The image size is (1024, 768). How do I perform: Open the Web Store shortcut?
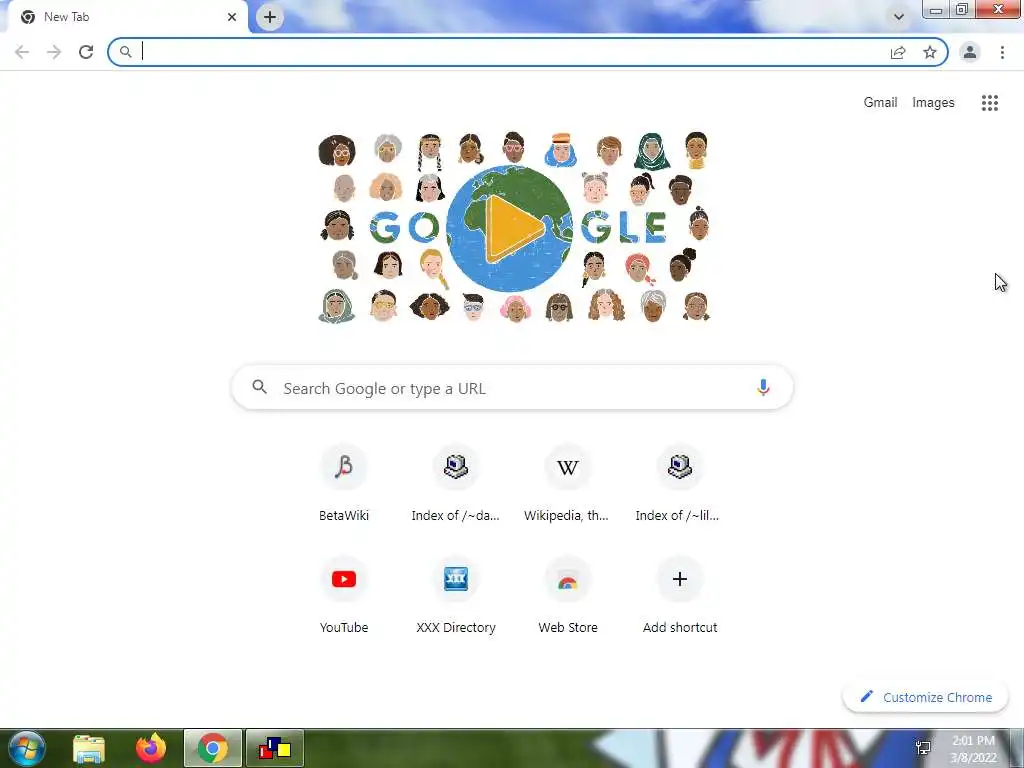568,596
